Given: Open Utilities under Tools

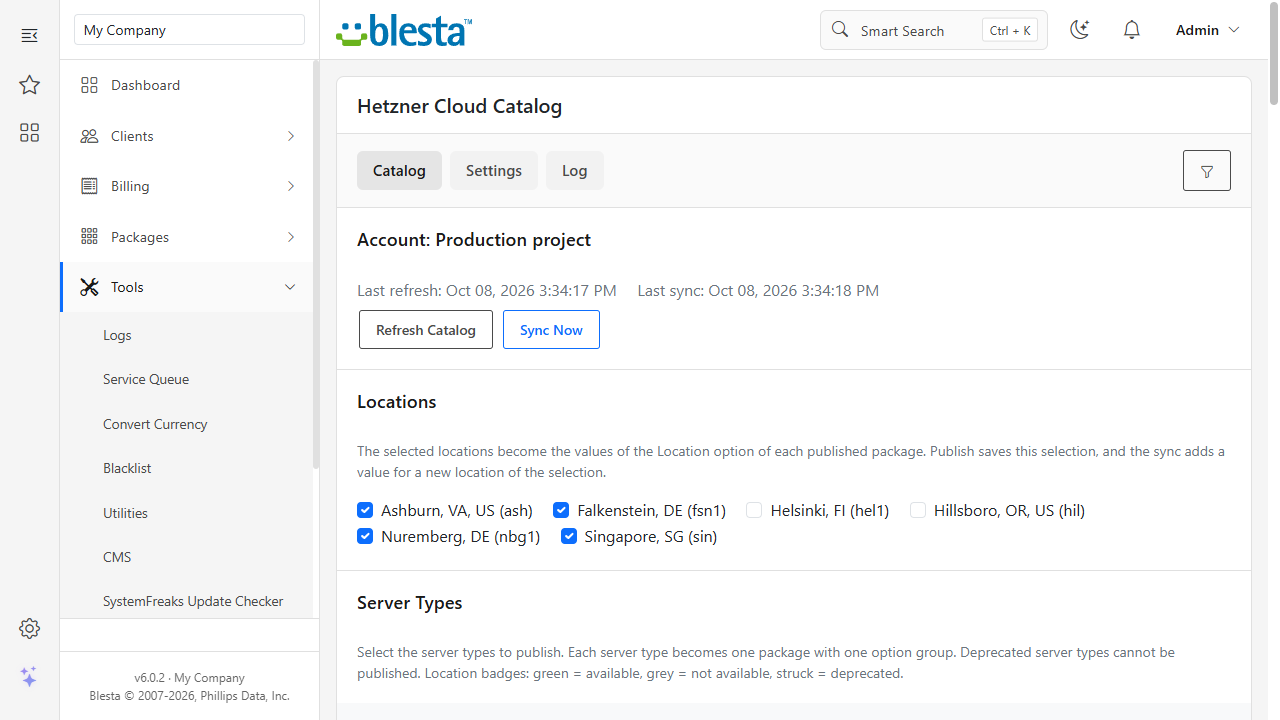Looking at the screenshot, I should 125,513.
